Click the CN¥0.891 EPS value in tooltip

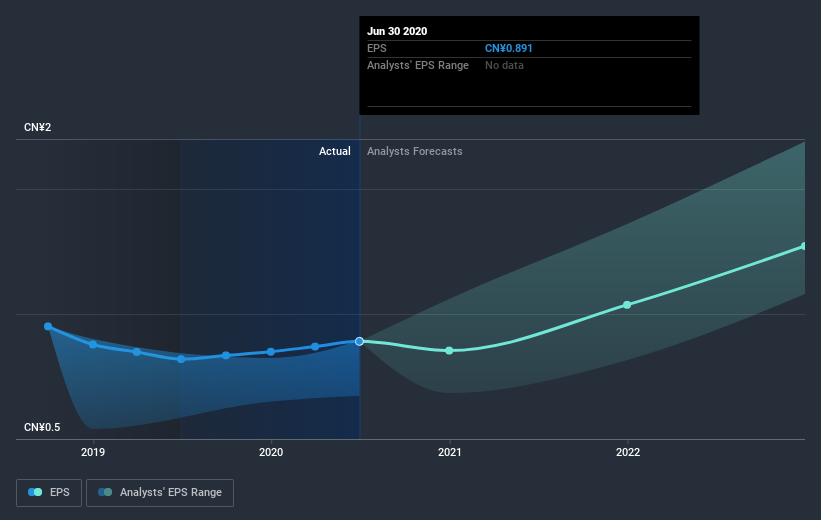click(x=508, y=48)
